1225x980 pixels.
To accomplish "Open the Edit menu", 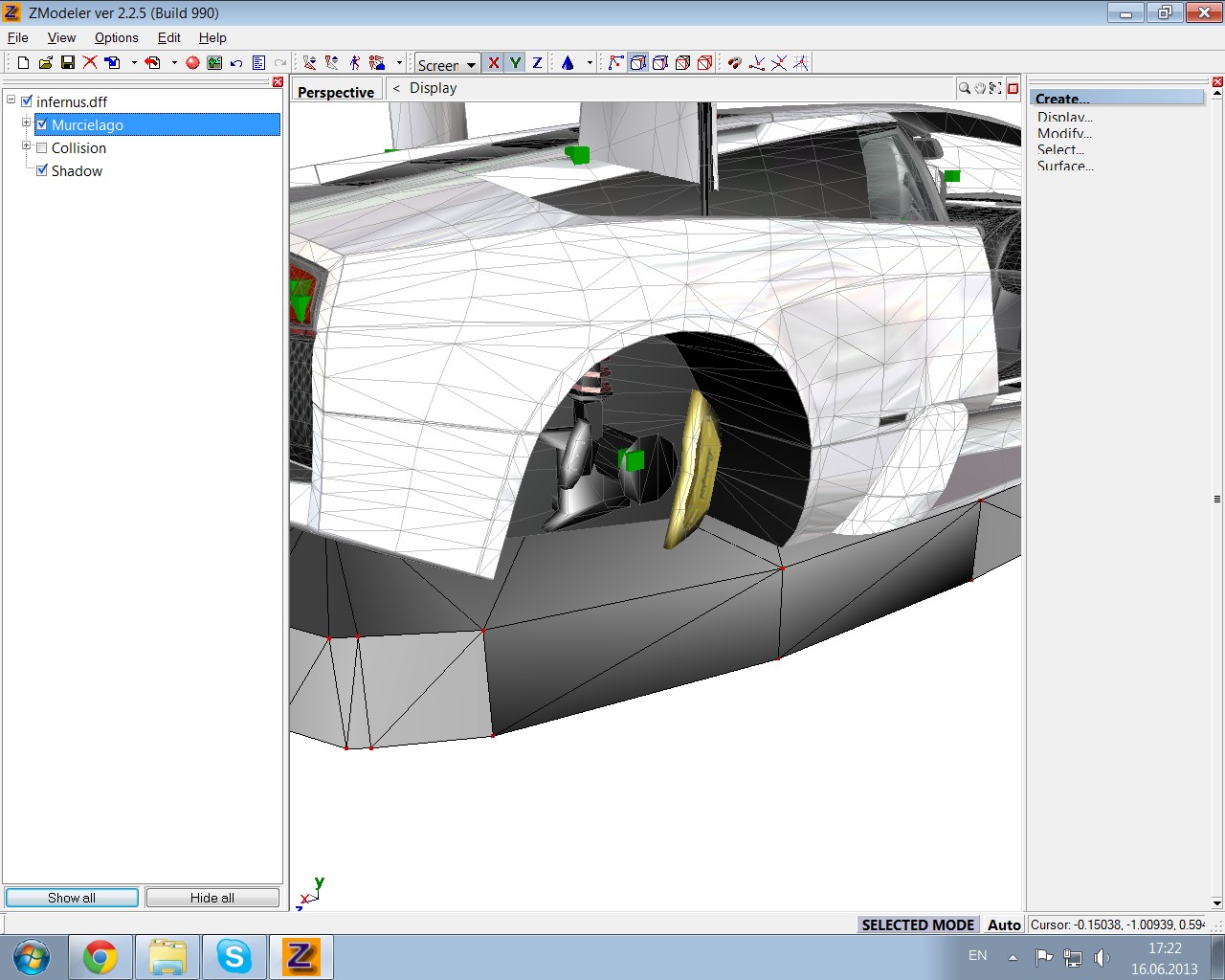I will (168, 37).
